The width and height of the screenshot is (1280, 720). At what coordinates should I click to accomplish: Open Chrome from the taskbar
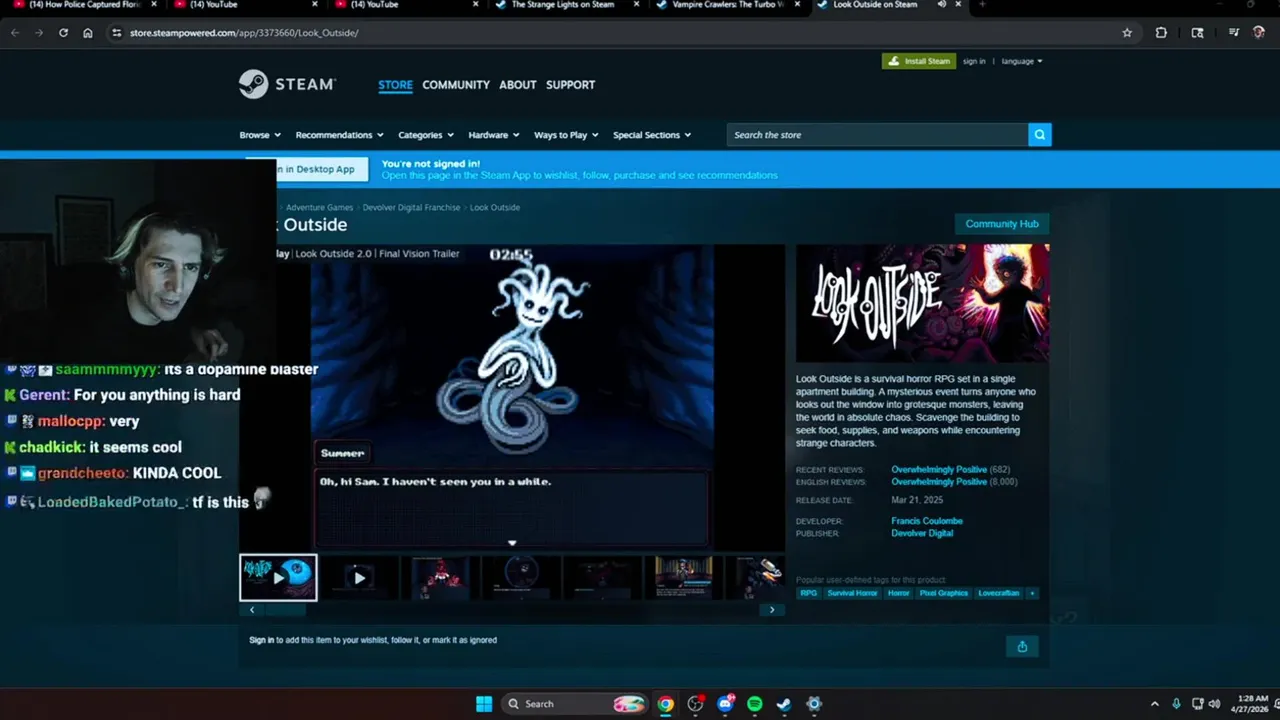click(x=666, y=704)
